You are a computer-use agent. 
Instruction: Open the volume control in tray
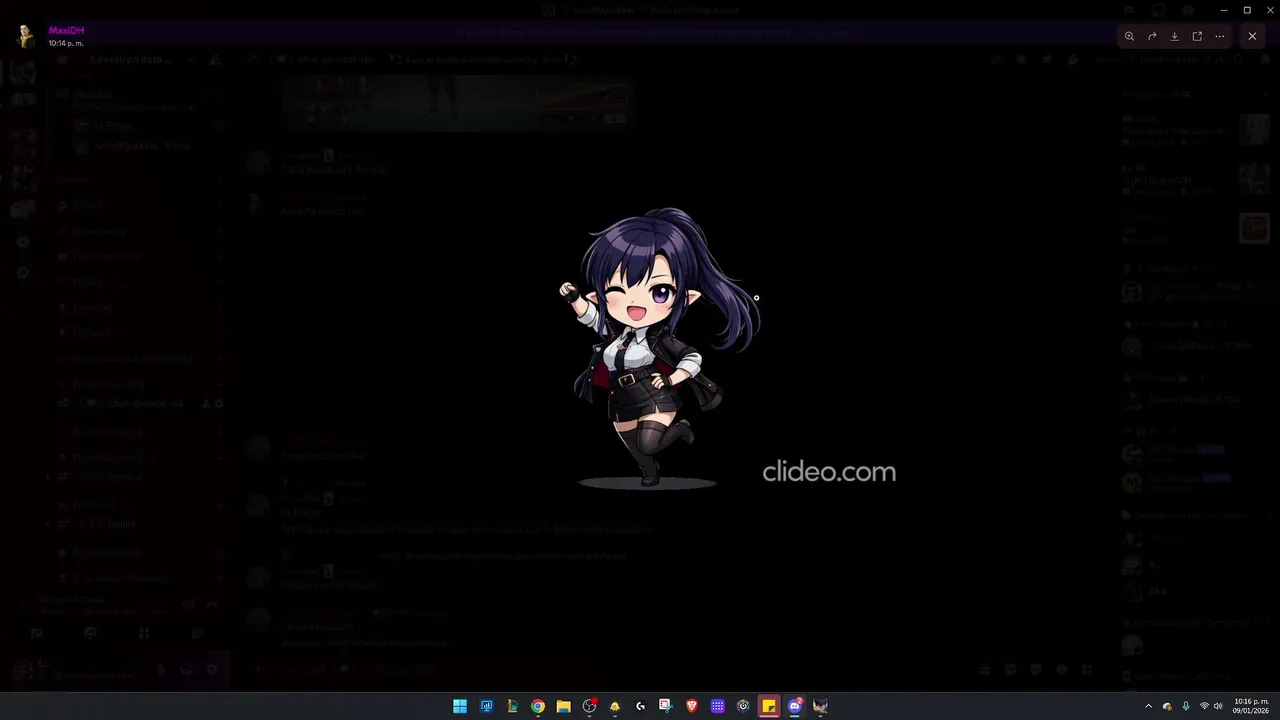(1218, 706)
